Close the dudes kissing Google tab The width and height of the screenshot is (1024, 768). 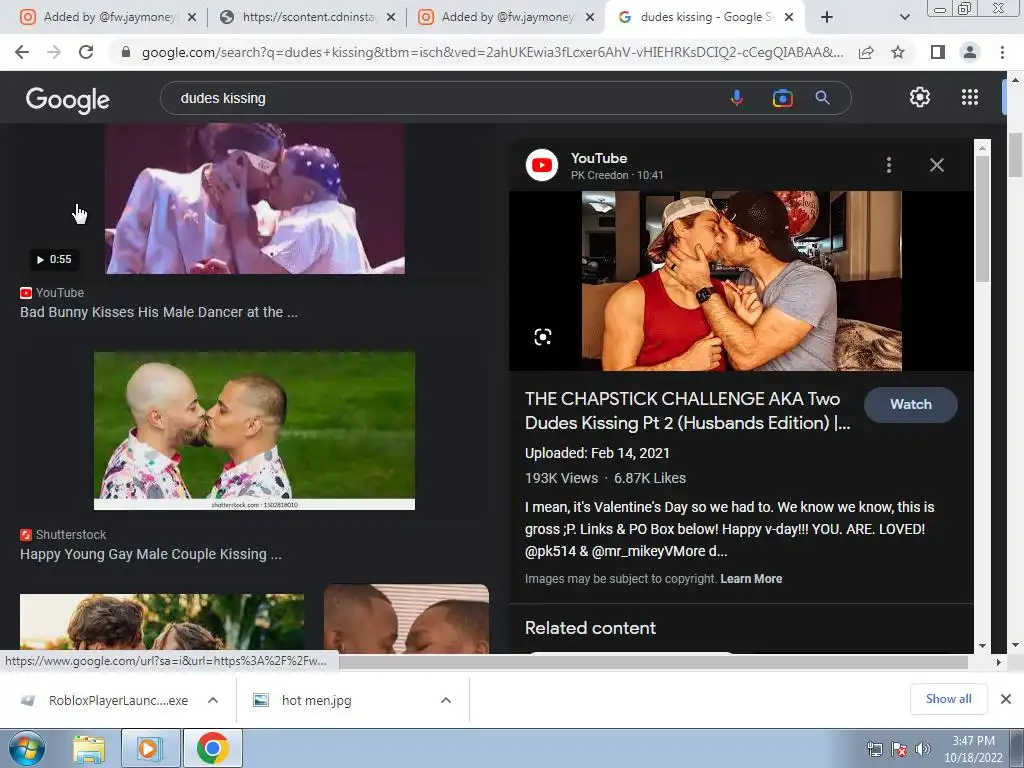coord(789,17)
